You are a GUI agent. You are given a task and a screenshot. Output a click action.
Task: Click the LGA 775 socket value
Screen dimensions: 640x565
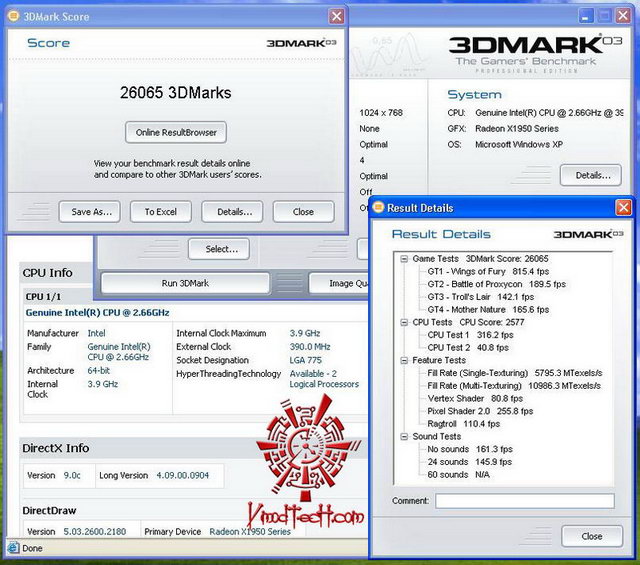[x=305, y=360]
